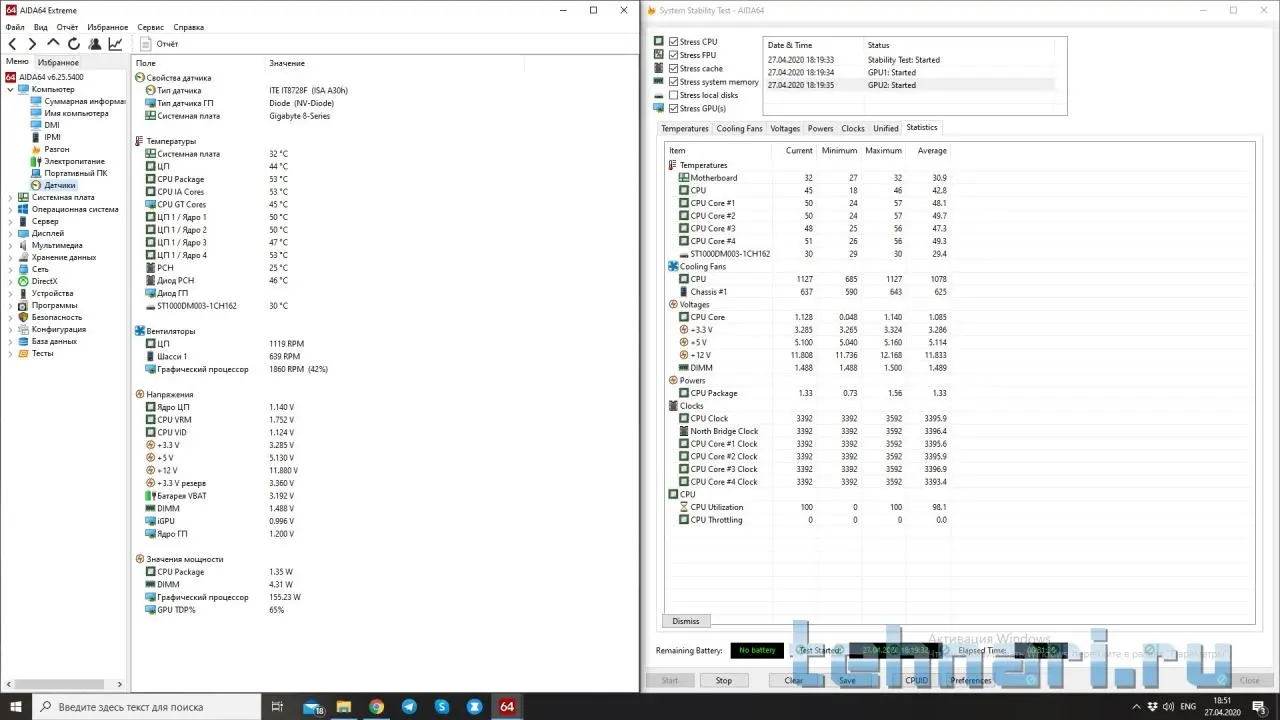
Task: Expand the Мультимедиа tree node
Action: click(x=11, y=245)
